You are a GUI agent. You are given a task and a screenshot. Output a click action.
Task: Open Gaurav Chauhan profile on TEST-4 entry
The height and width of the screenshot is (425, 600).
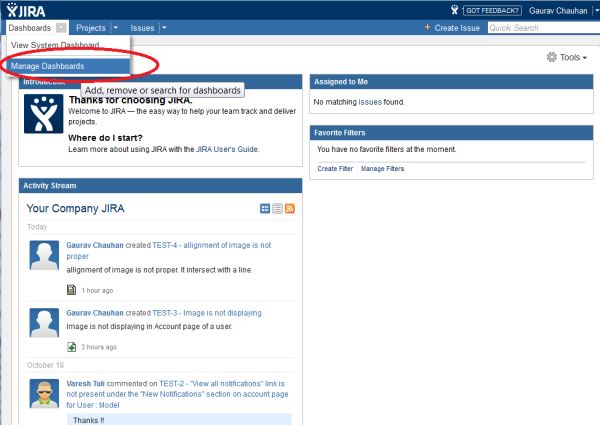pos(95,245)
